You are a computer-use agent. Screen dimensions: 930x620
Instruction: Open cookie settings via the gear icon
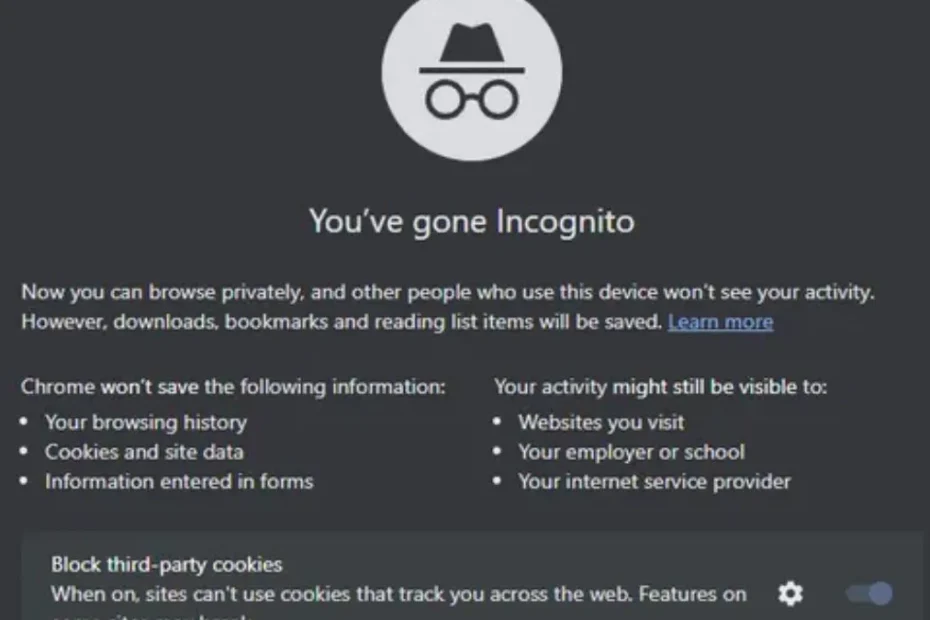(790, 594)
